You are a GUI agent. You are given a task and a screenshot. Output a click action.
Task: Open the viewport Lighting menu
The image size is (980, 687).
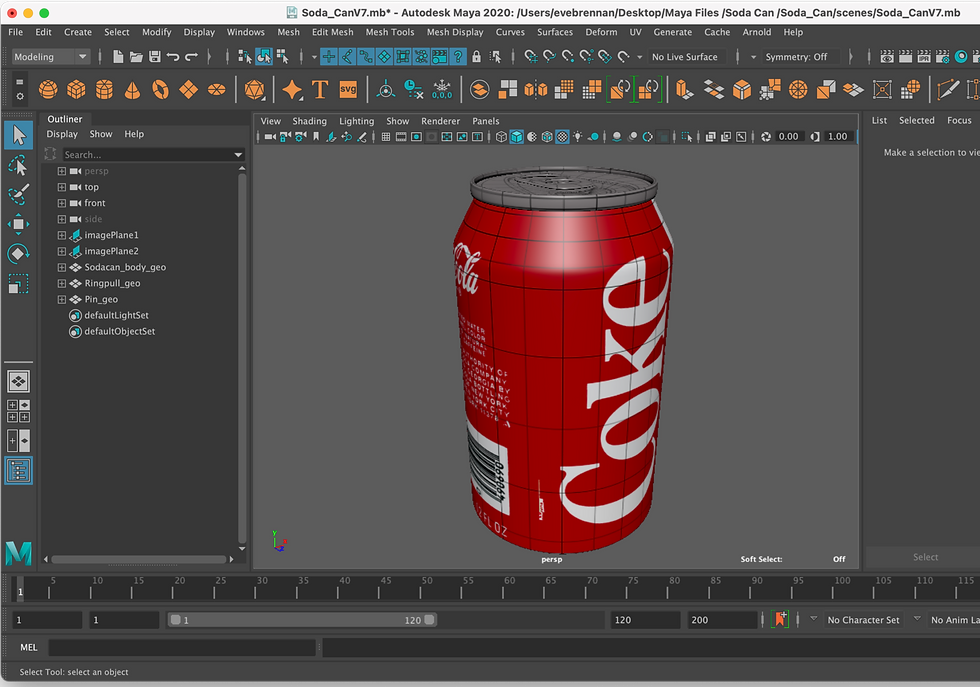click(x=356, y=121)
